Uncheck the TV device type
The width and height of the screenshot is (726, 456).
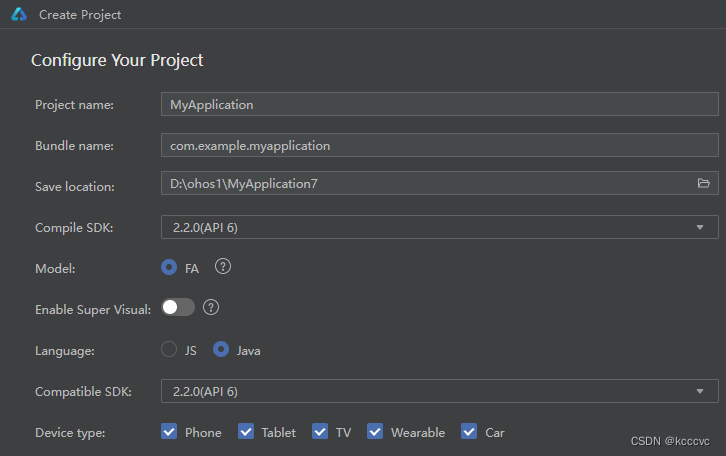[320, 431]
